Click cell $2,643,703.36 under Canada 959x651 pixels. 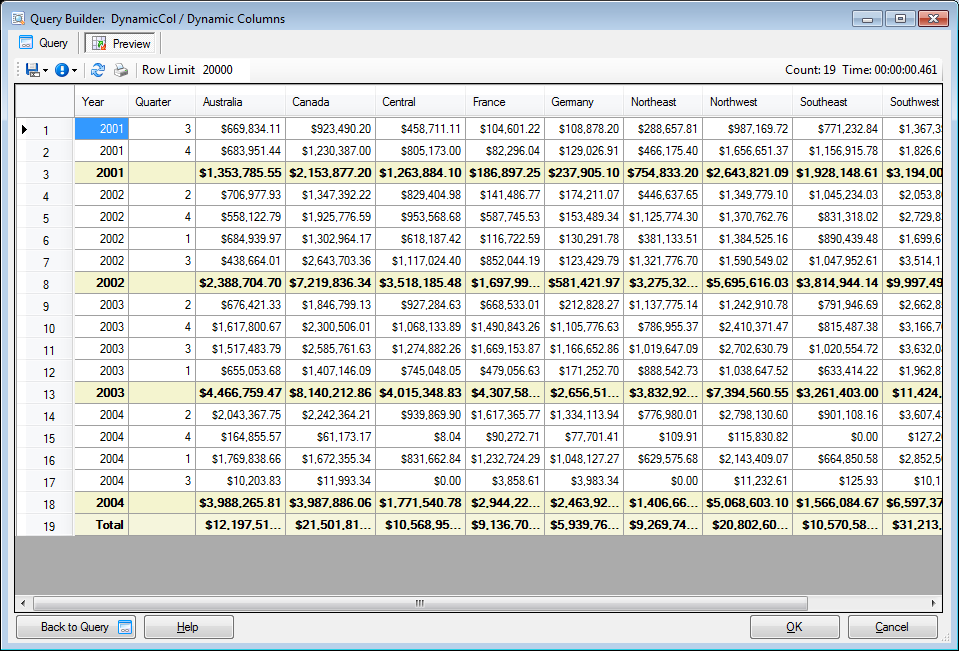(330, 261)
